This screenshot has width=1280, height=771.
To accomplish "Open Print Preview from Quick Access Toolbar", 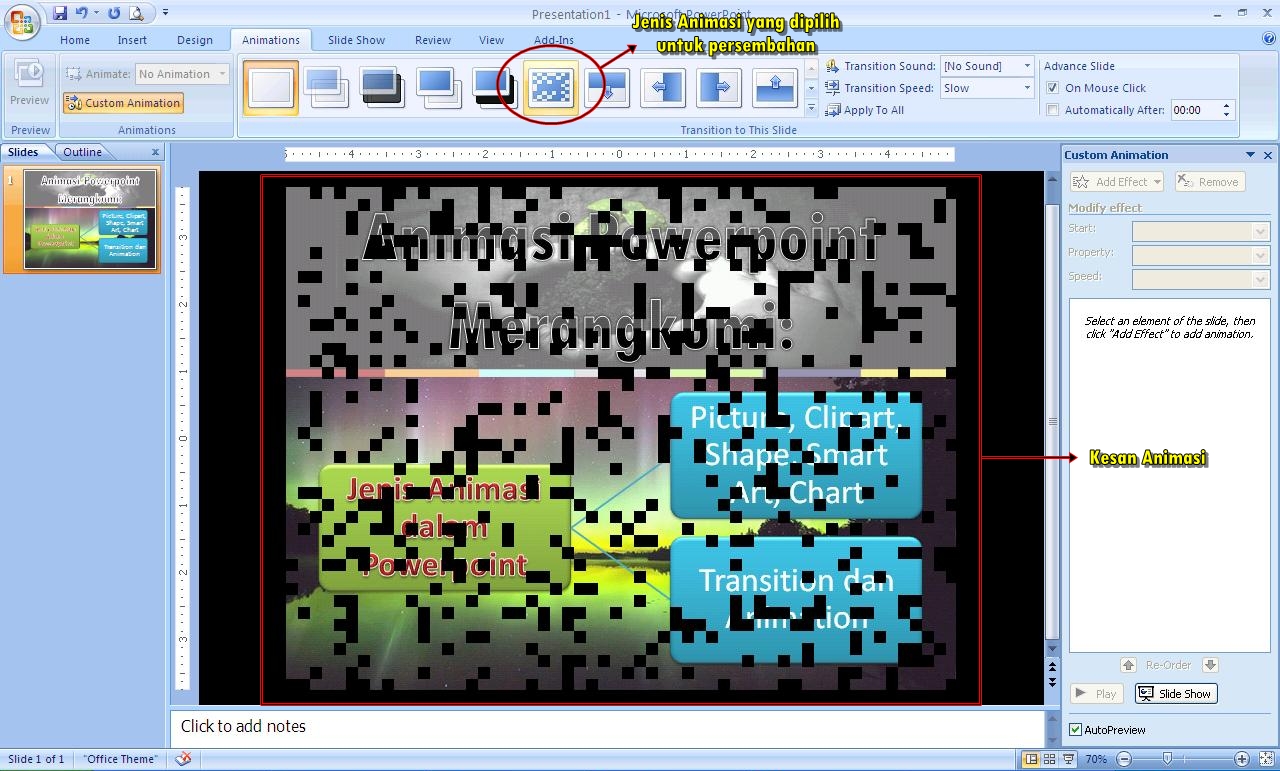I will pyautogui.click(x=136, y=13).
